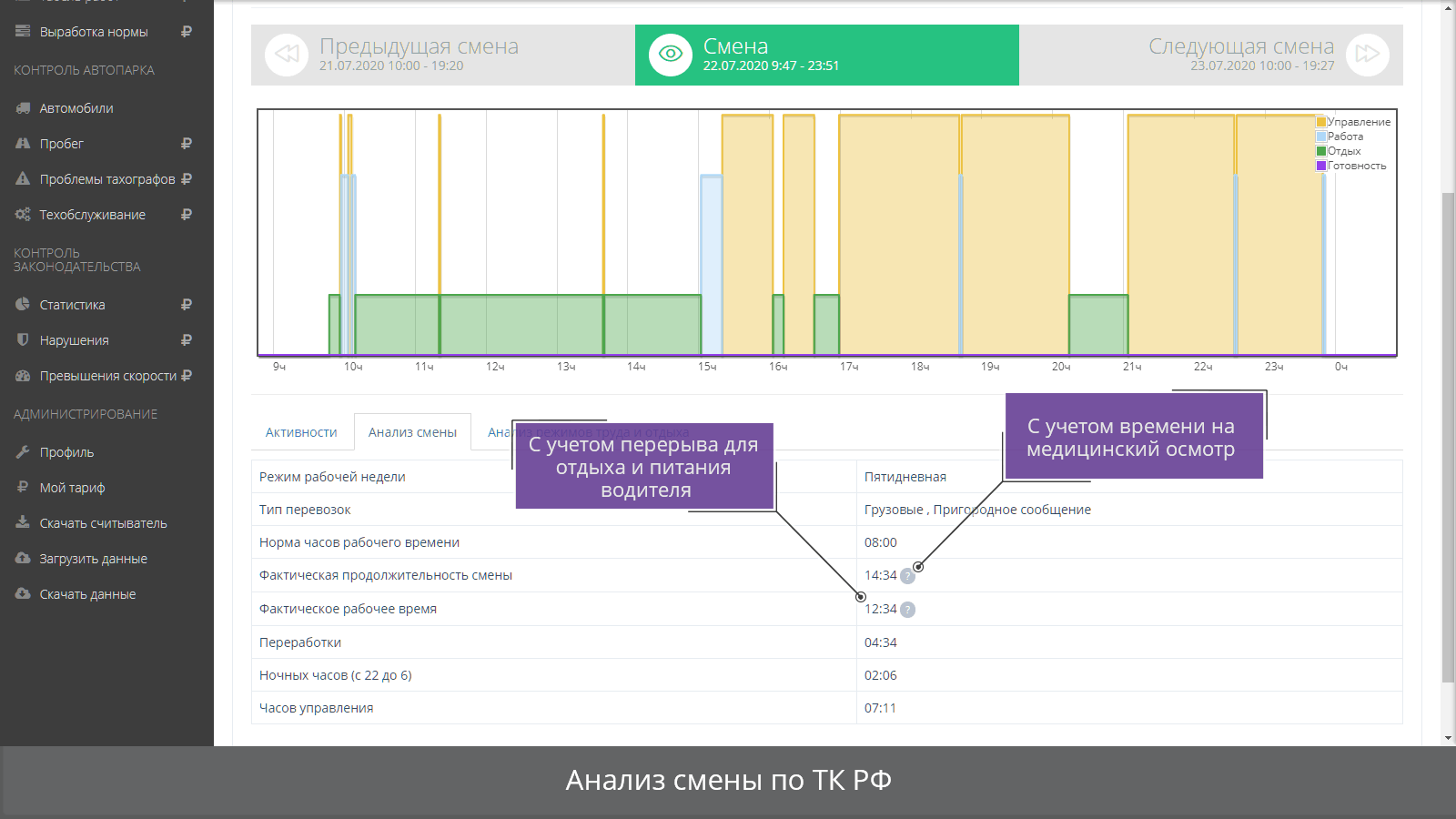The height and width of the screenshot is (819, 1456).
Task: Click the 08:00 norm hours value
Action: click(x=881, y=542)
